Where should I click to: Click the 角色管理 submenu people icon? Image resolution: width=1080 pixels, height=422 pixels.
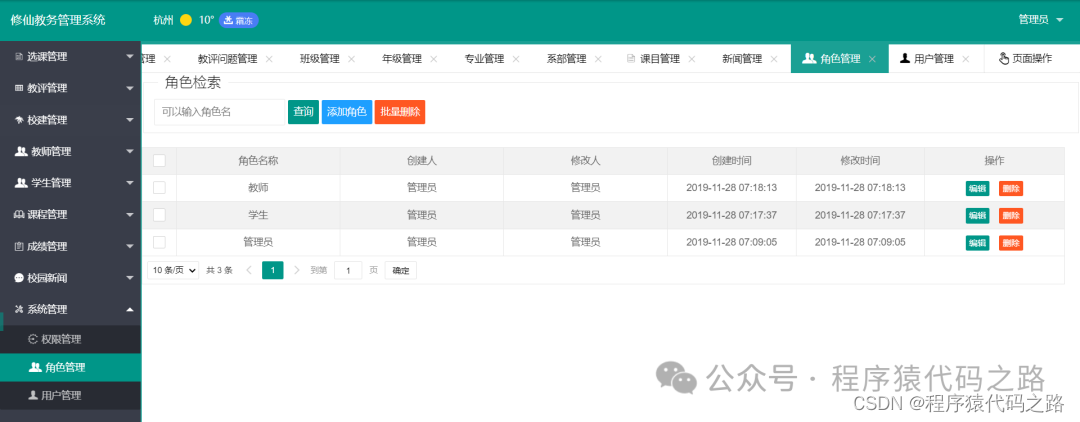tap(35, 368)
